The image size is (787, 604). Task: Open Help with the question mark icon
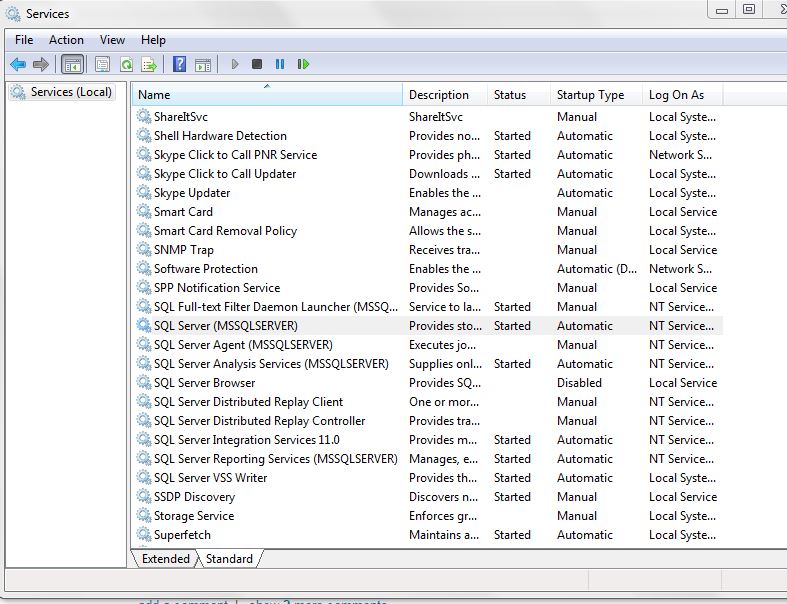pyautogui.click(x=179, y=64)
